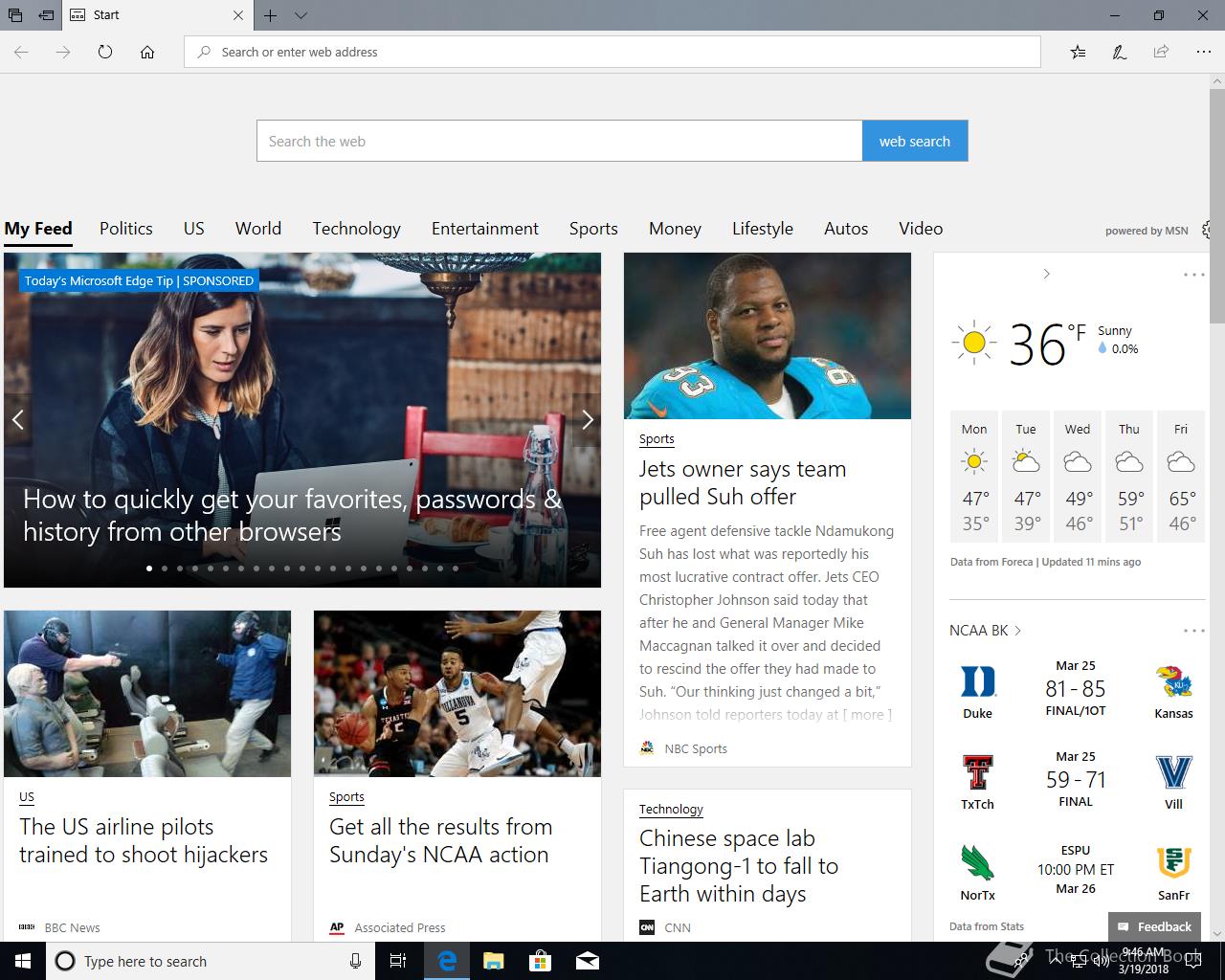Show previous carousel slide arrow

(17, 419)
